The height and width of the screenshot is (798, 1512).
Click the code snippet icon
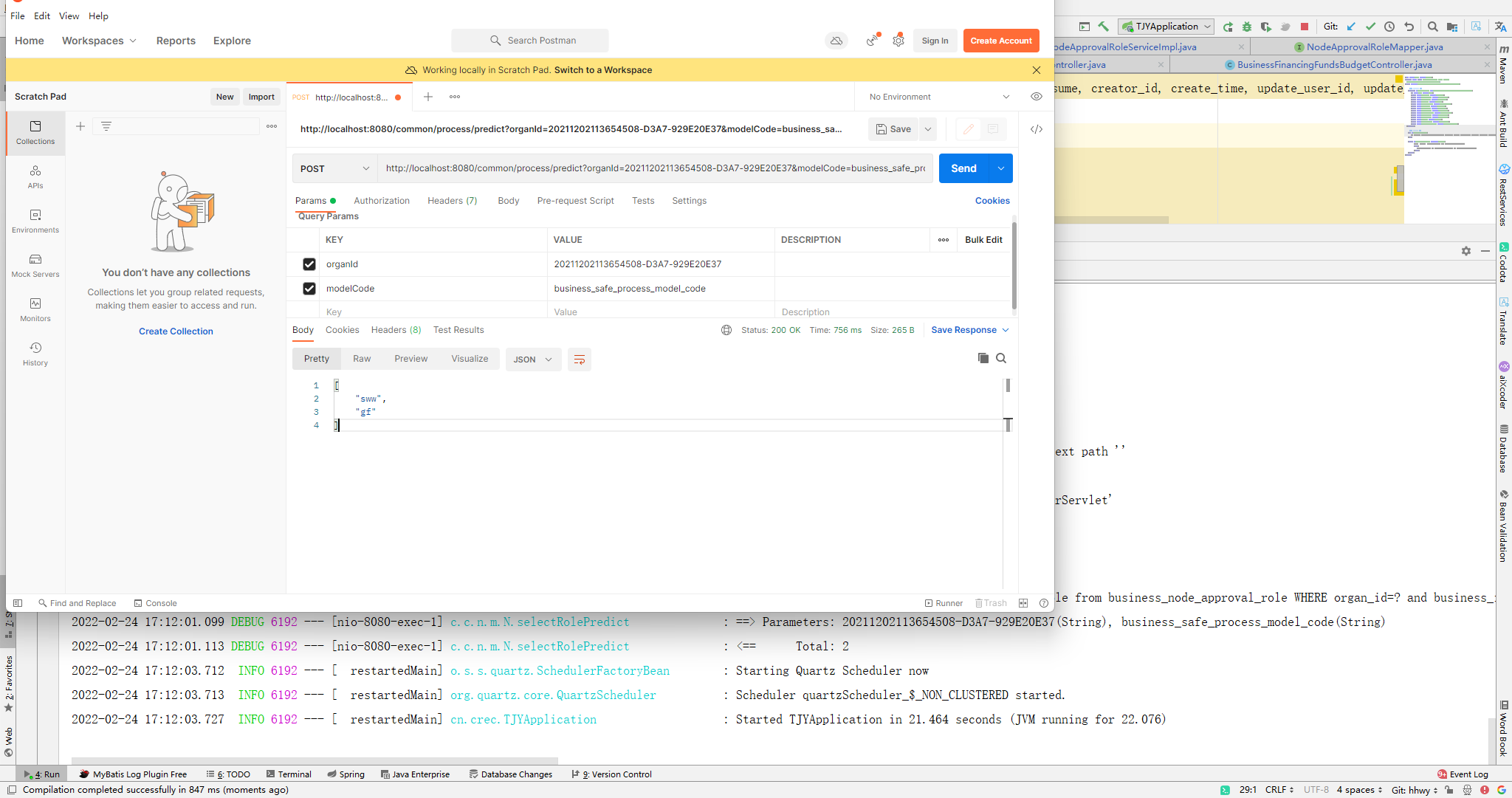click(x=1037, y=129)
